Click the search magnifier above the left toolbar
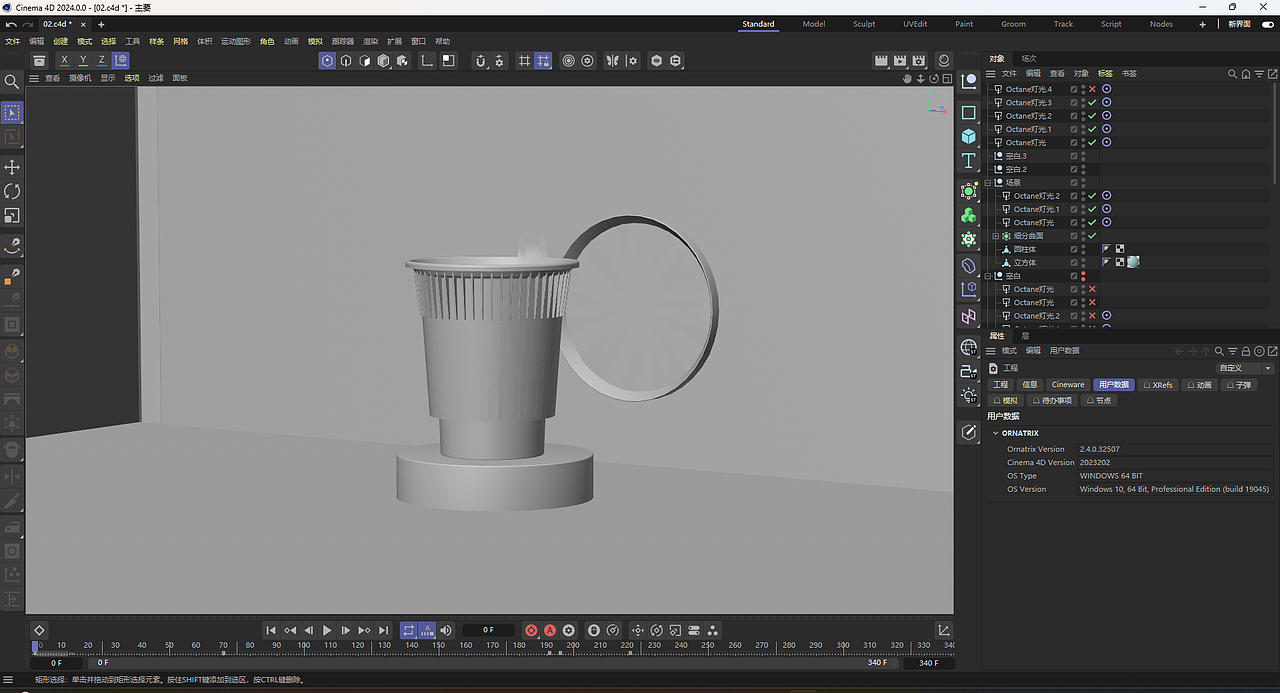Viewport: 1280px width, 693px height. click(x=12, y=82)
